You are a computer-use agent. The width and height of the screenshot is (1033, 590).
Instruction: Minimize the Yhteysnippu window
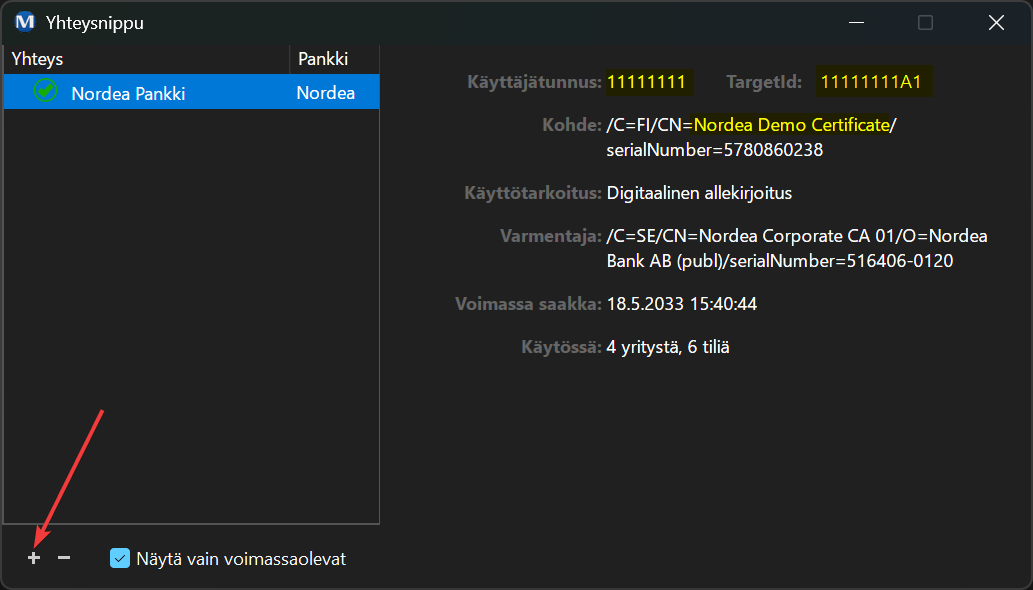click(856, 23)
